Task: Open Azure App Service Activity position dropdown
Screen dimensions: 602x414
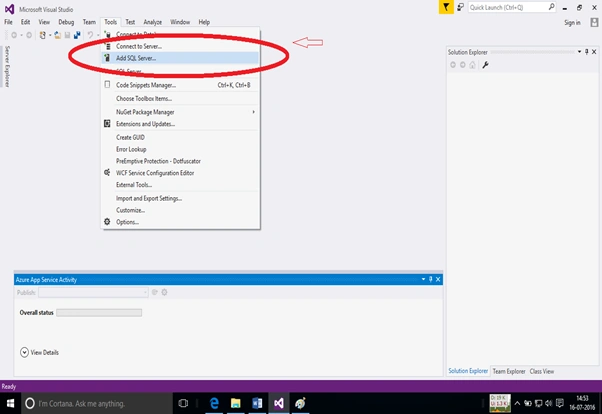Action: point(423,279)
